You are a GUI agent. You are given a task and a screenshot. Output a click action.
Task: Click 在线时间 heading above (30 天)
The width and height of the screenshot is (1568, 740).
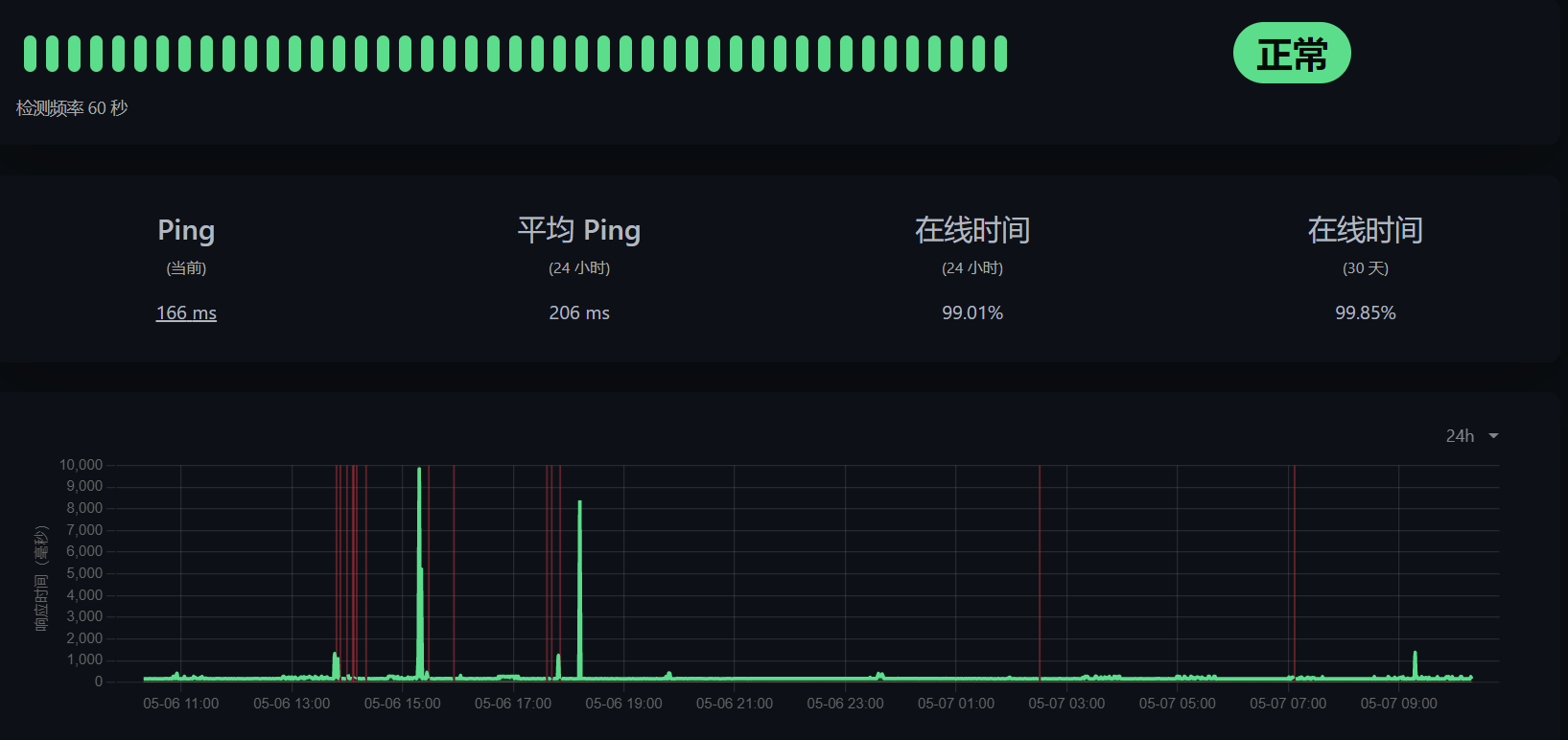click(1366, 230)
